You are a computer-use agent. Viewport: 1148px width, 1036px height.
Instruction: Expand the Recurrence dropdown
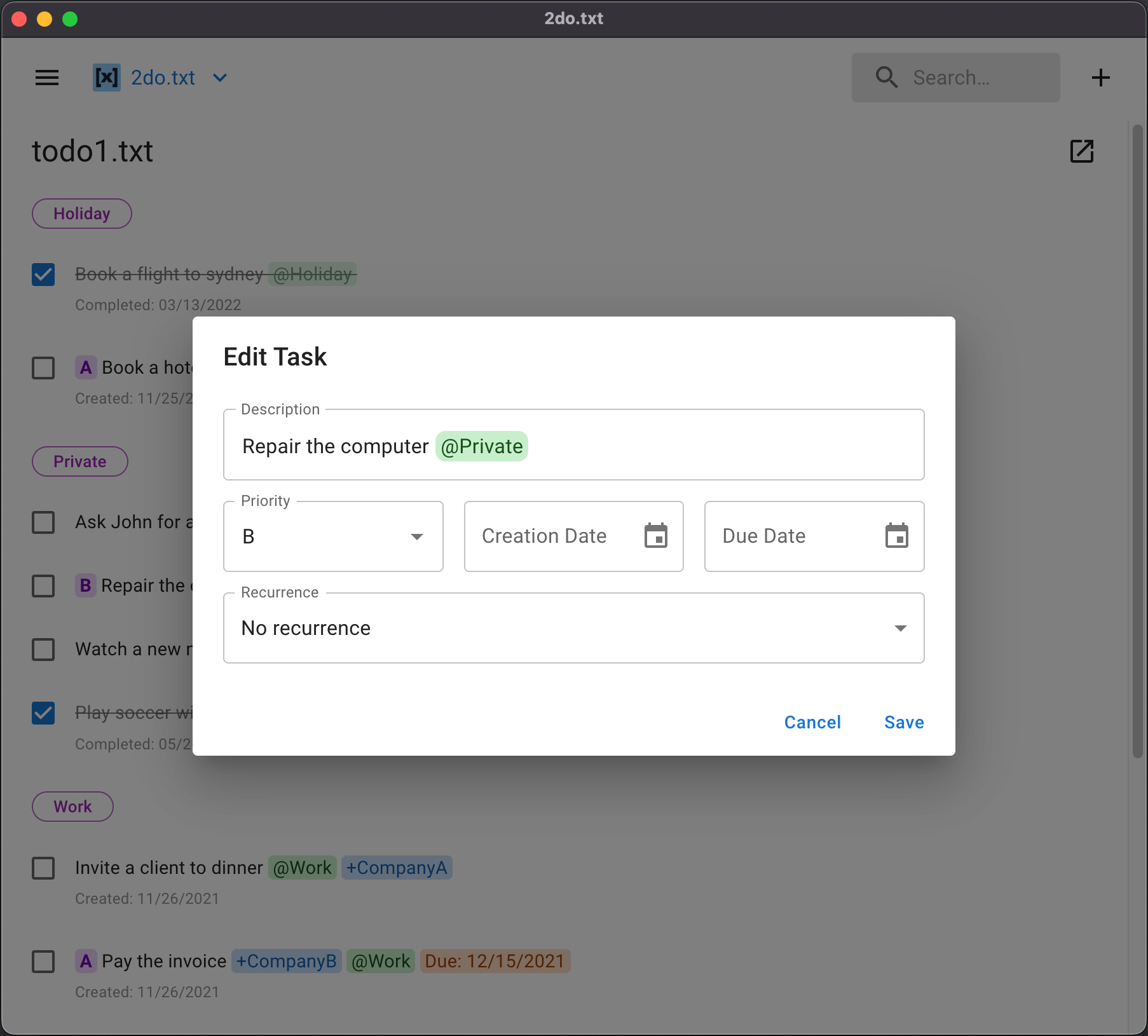pos(573,628)
